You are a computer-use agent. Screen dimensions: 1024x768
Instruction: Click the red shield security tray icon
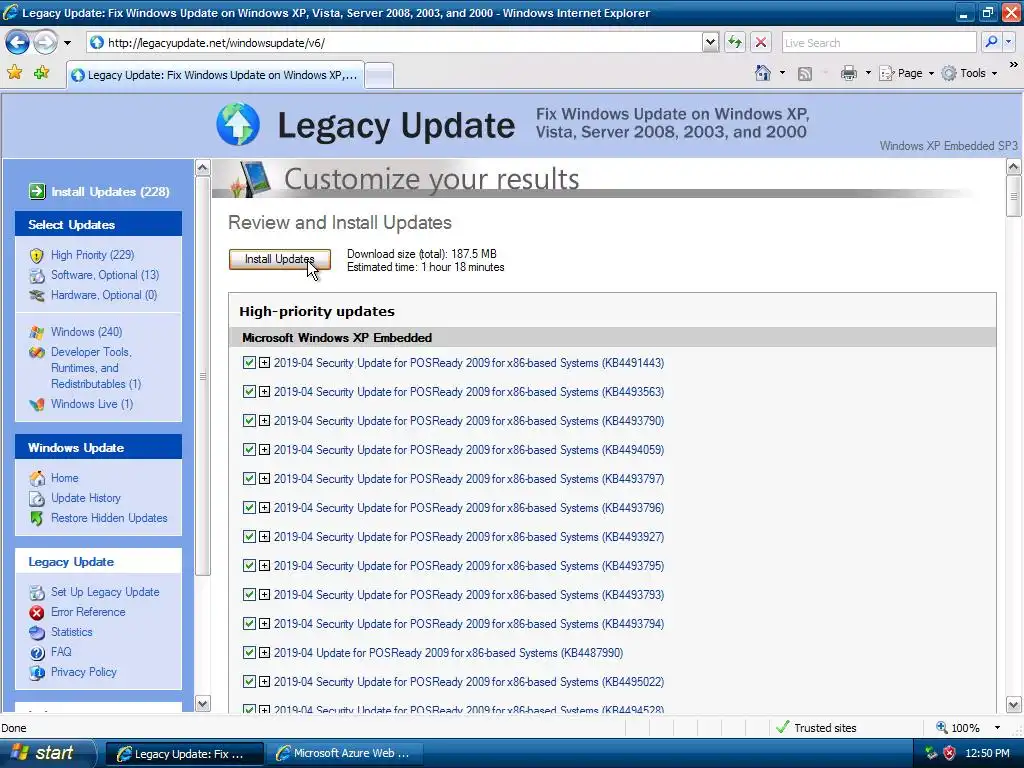950,754
